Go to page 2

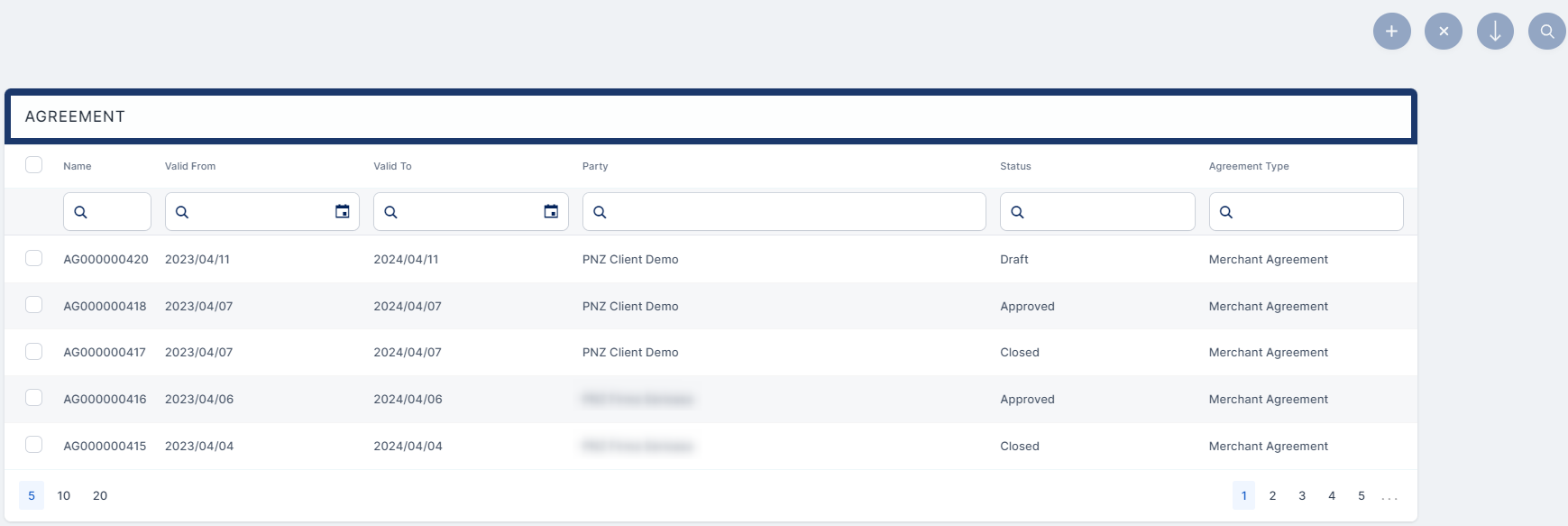point(1273,495)
